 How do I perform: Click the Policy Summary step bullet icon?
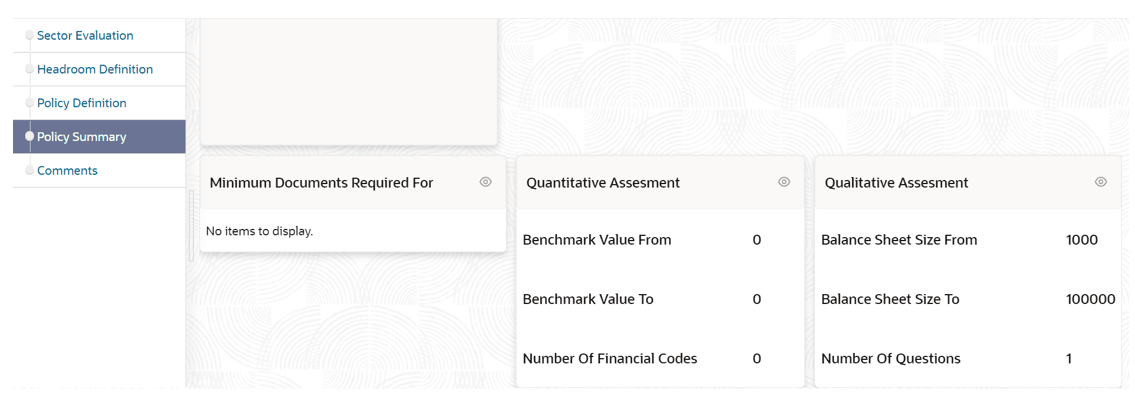point(29,136)
